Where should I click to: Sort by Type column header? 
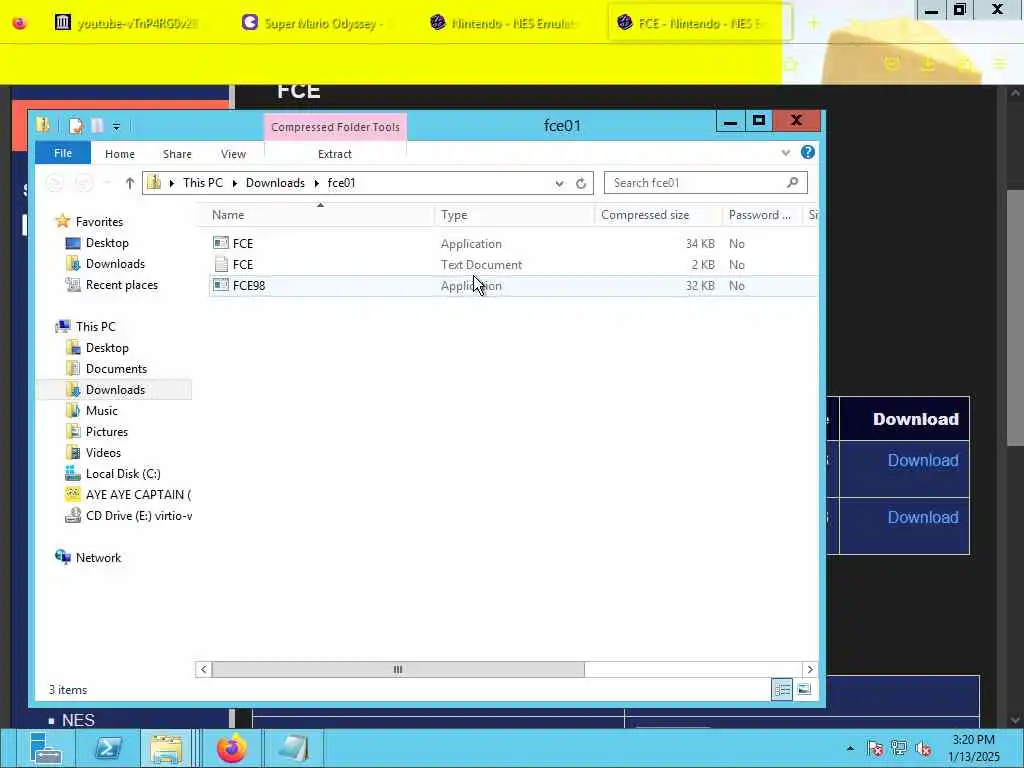point(454,215)
